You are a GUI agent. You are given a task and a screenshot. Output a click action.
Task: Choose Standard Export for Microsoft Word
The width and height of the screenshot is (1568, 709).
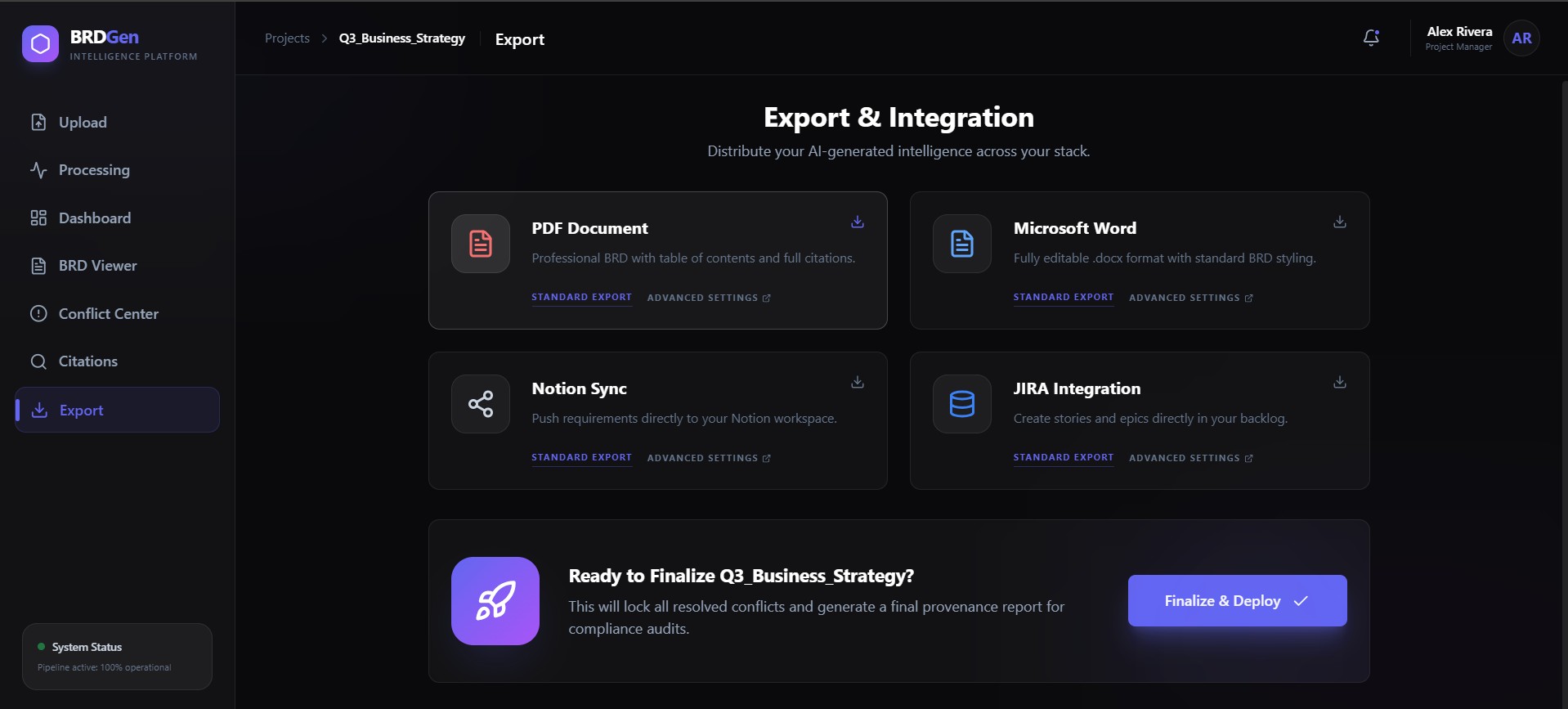pyautogui.click(x=1064, y=298)
